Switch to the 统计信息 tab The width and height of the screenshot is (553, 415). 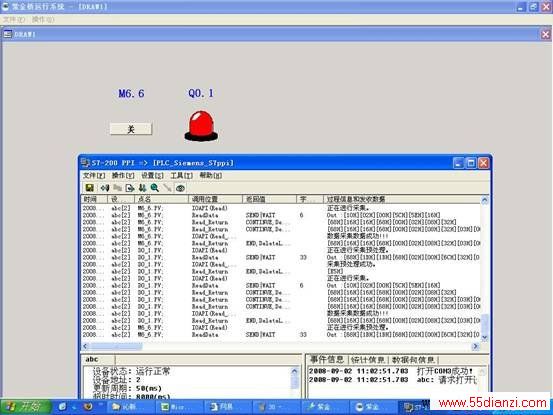click(x=367, y=360)
